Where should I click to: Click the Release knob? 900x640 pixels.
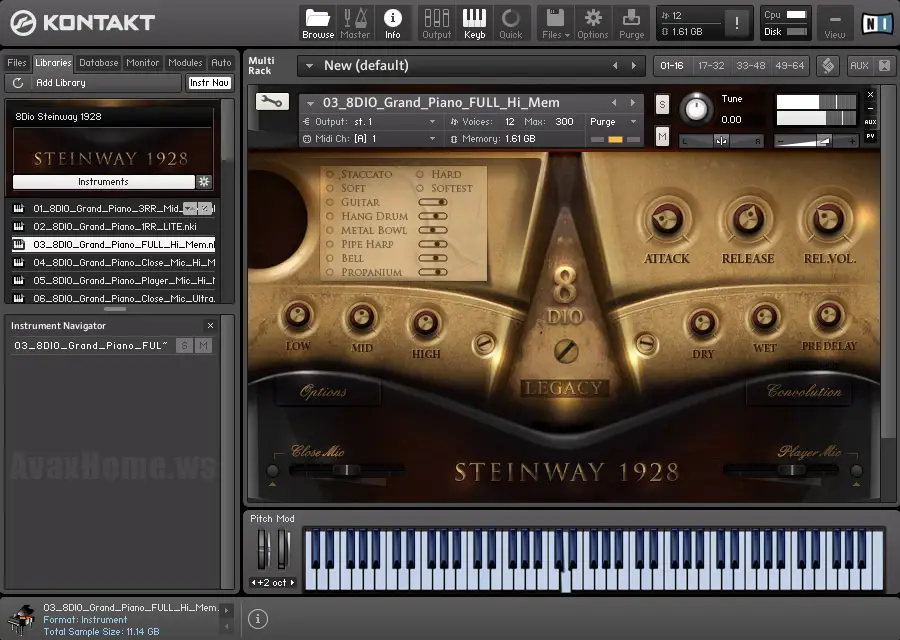(748, 219)
